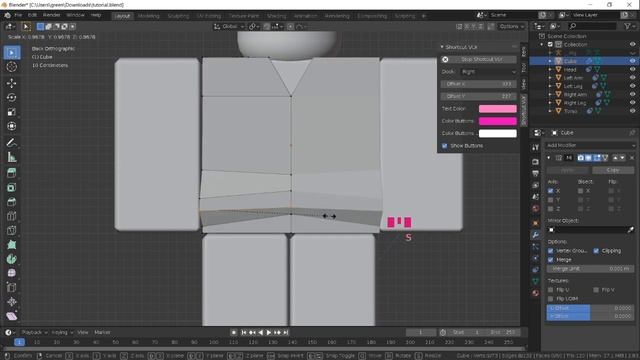This screenshot has width=640, height=360.
Task: Pin the properties editor context
Action: 632,133
